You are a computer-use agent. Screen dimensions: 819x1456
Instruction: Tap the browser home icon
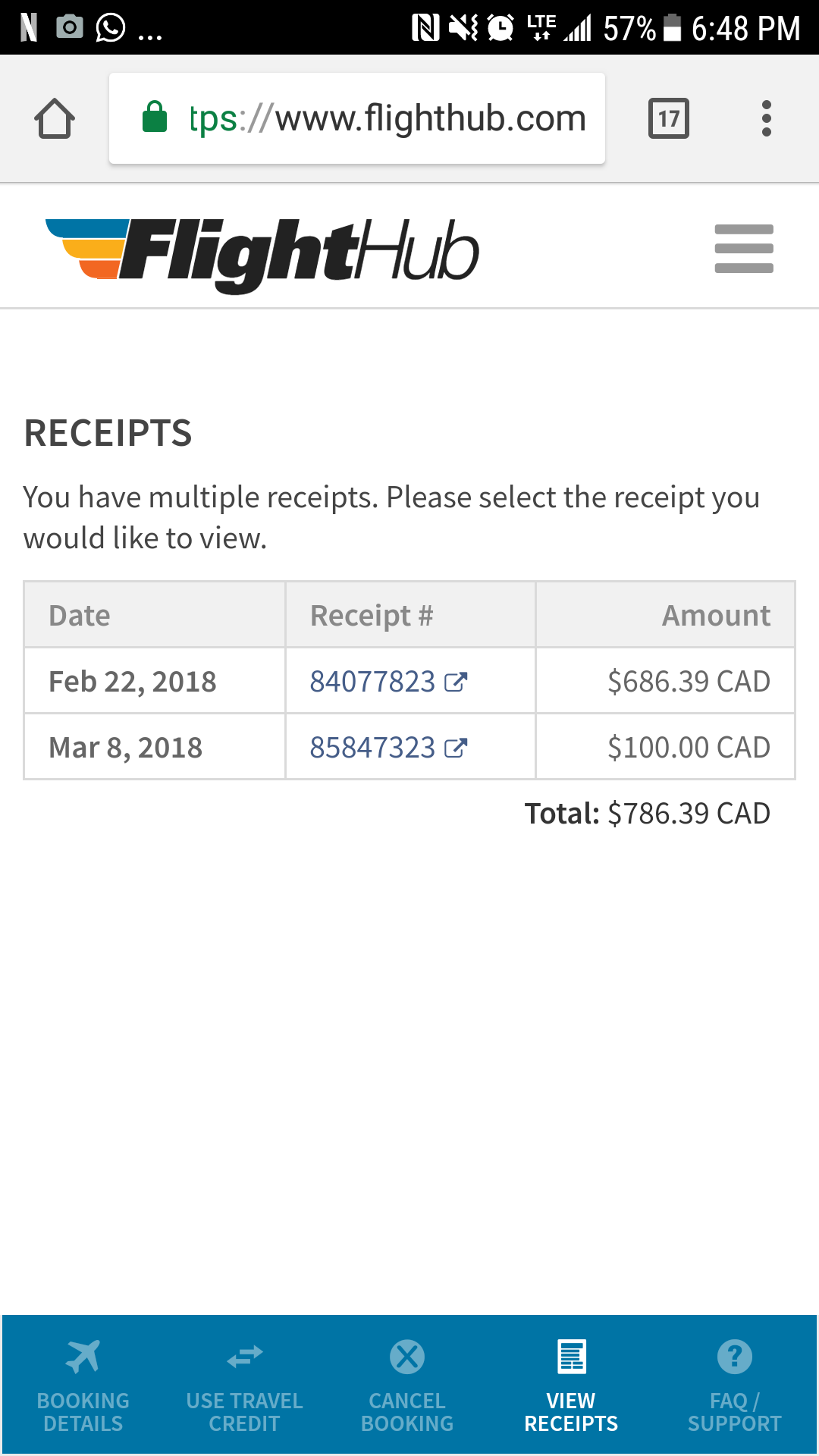coord(55,119)
